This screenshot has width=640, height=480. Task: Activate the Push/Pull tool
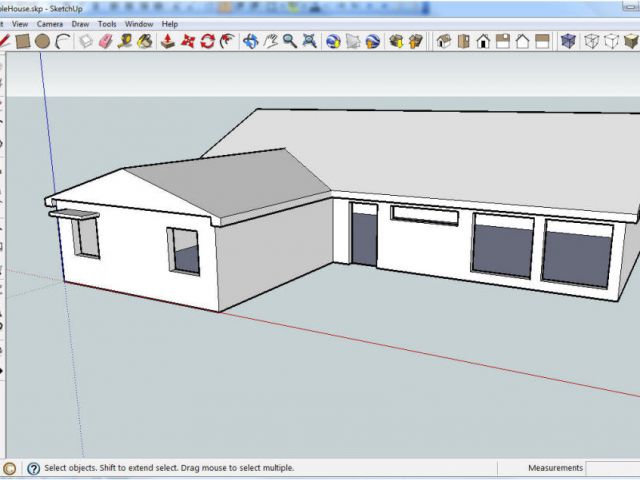tap(168, 41)
